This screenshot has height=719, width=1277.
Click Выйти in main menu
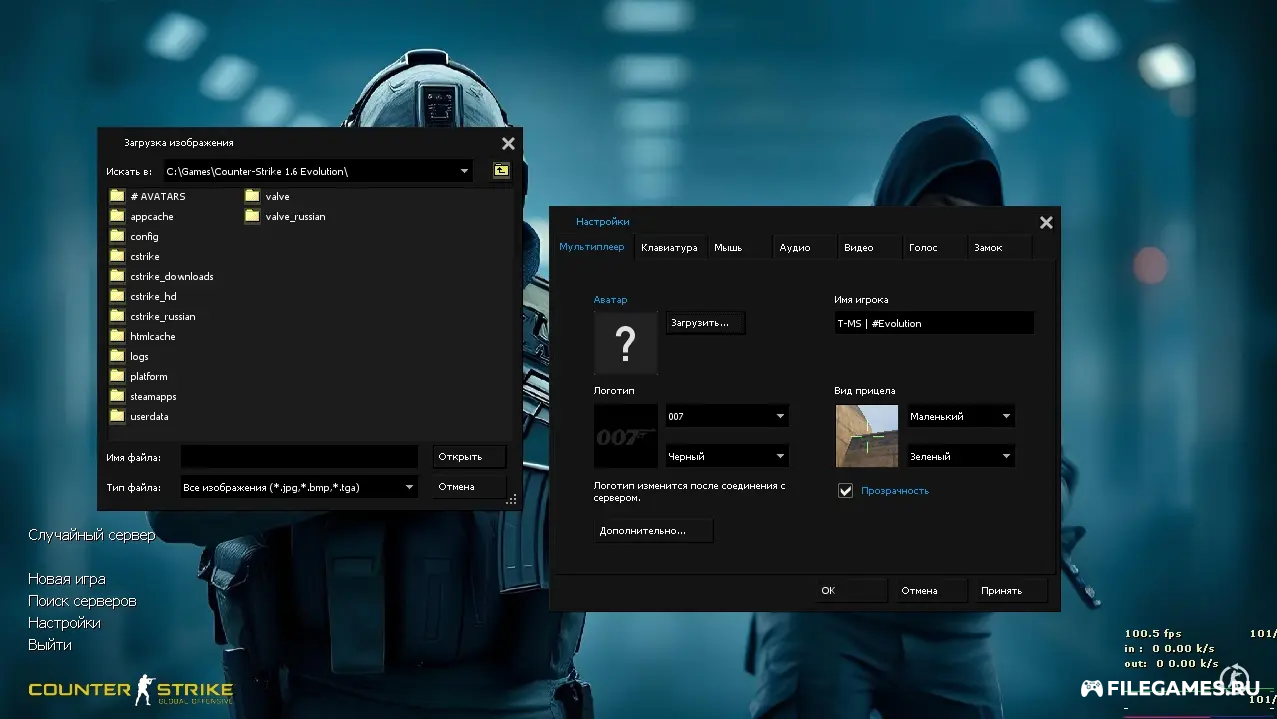[x=50, y=645]
